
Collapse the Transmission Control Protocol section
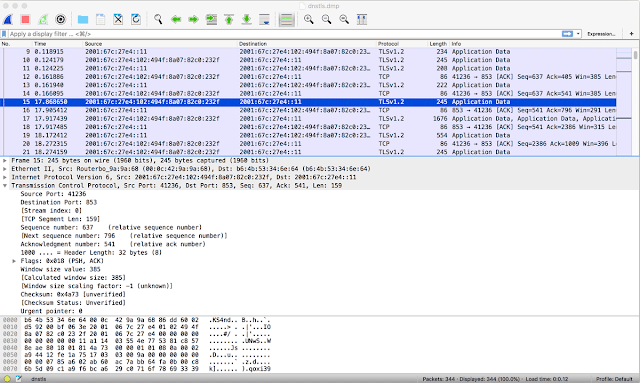coord(5,185)
